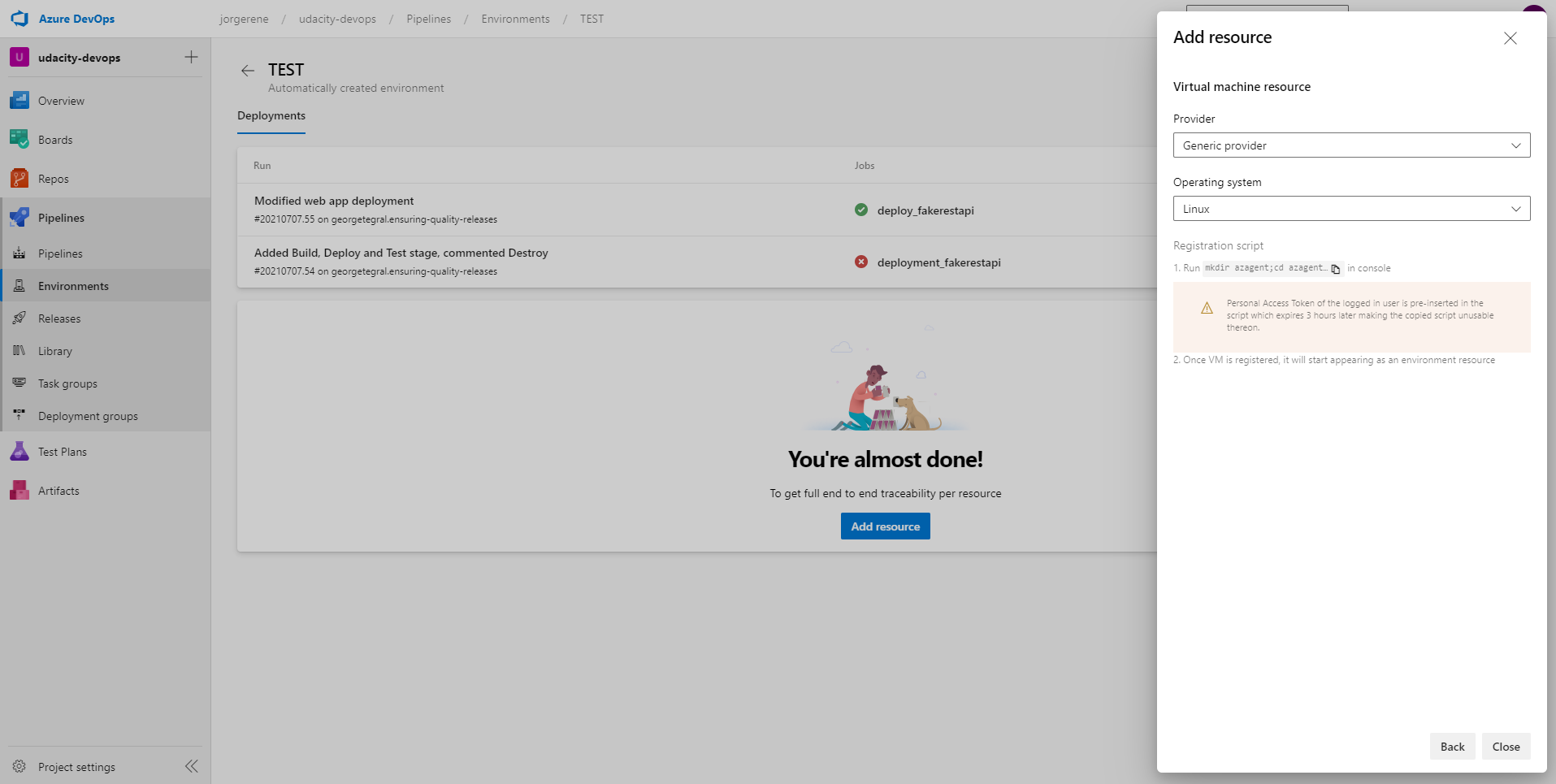Click the deployment_fakerestapi job name
This screenshot has width=1556, height=784.
click(x=939, y=262)
